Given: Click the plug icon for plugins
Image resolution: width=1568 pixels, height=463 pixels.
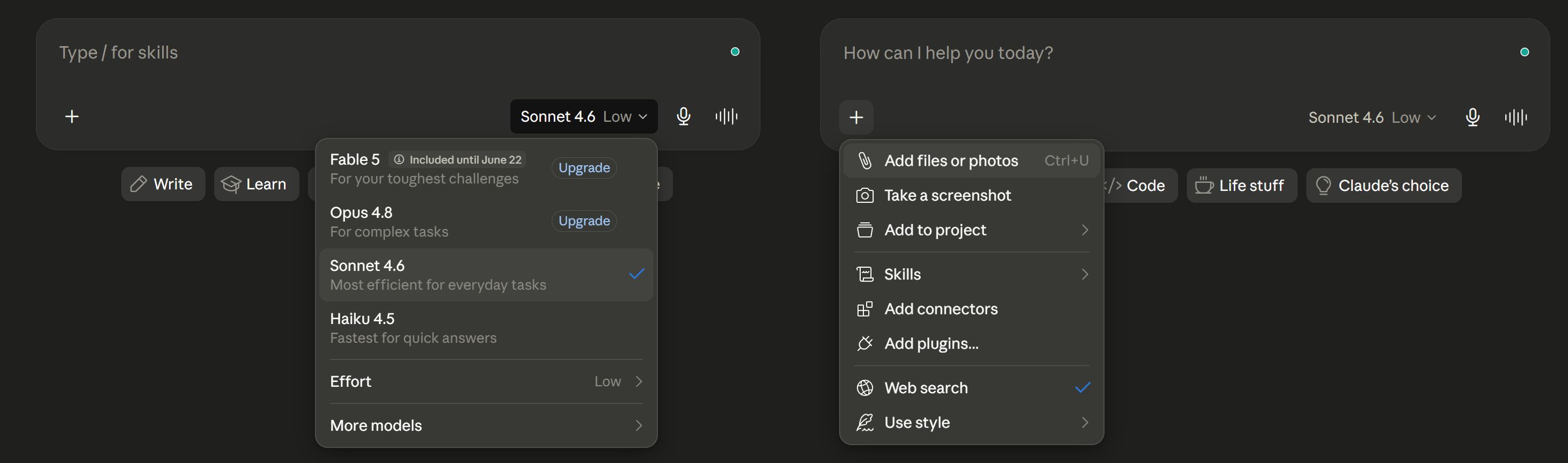Looking at the screenshot, I should pyautogui.click(x=864, y=344).
